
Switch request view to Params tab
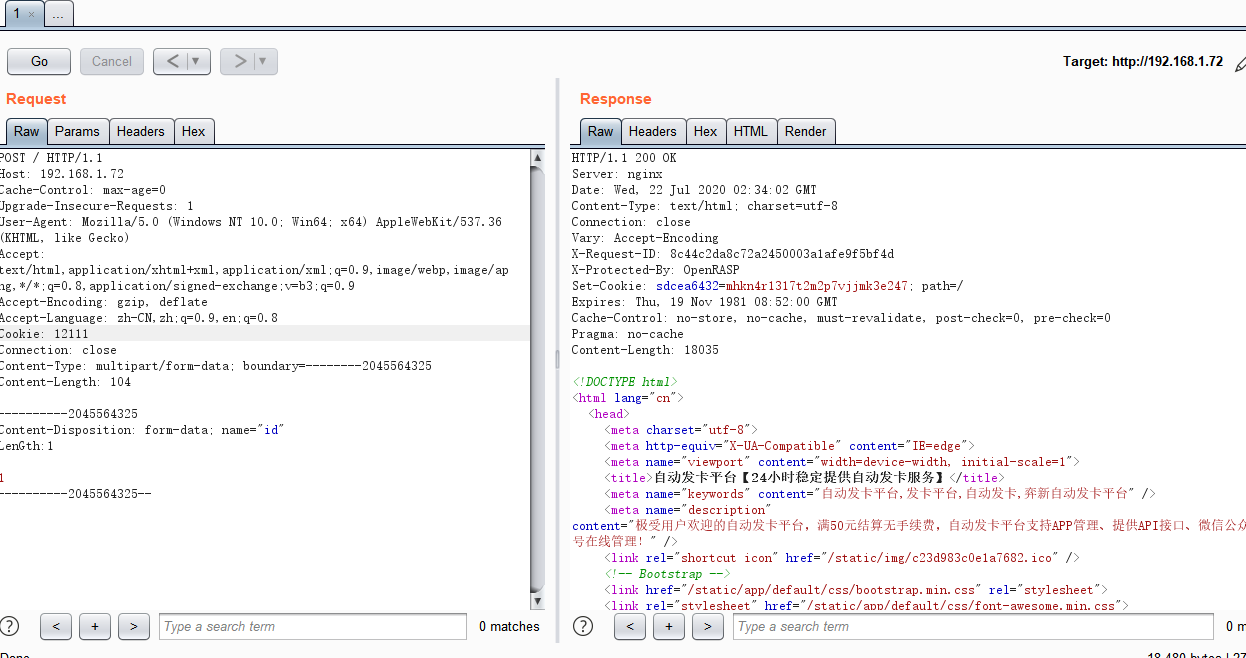pyautogui.click(x=77, y=131)
